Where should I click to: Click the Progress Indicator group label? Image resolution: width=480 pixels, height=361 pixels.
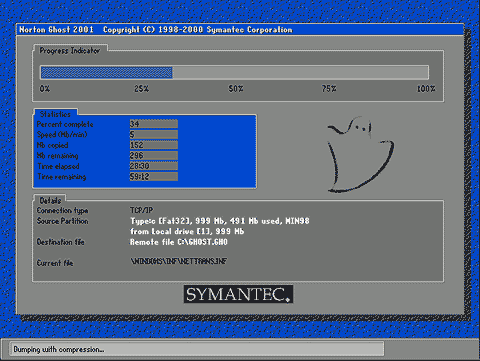pos(70,51)
